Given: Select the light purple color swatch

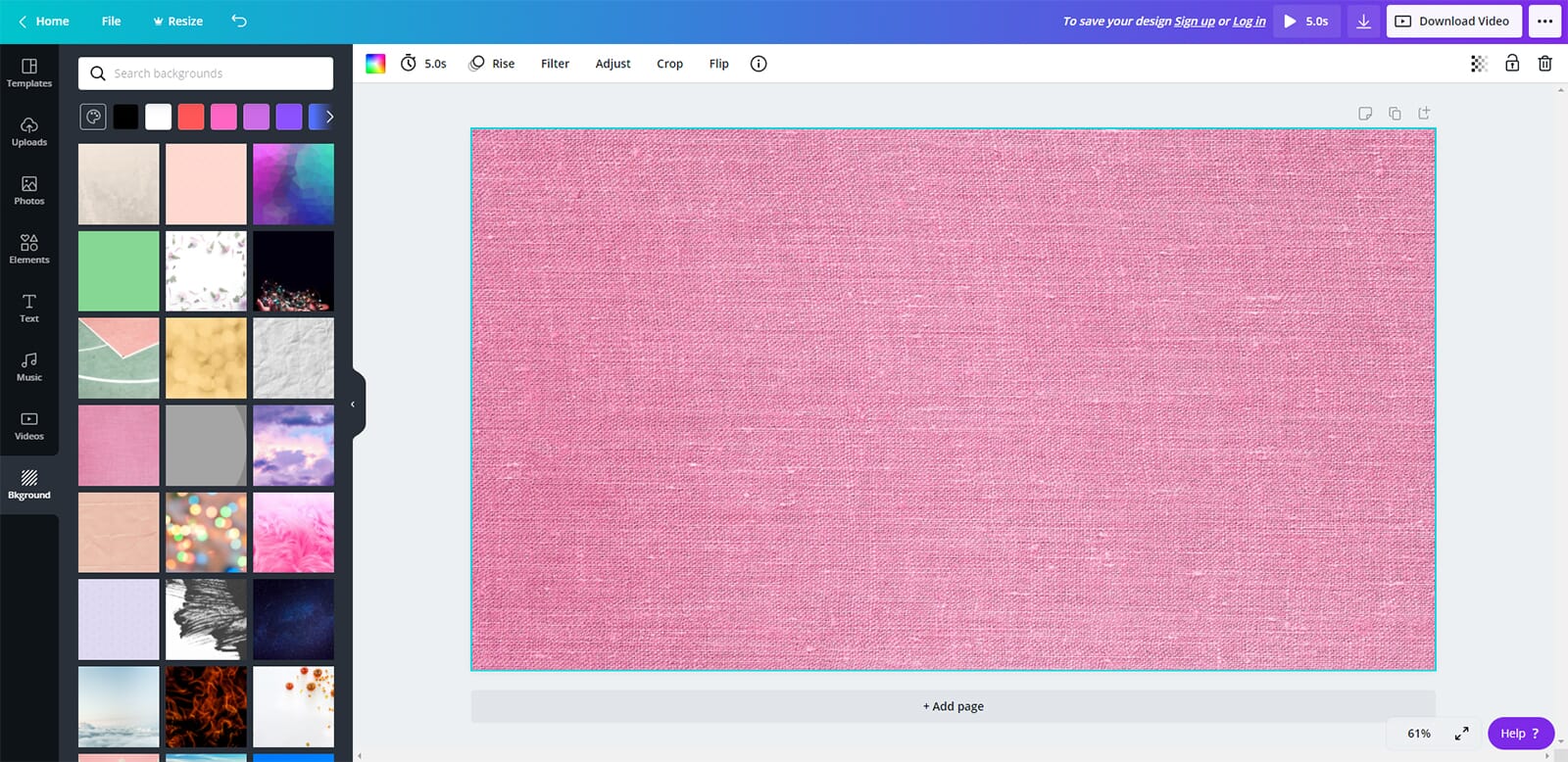Looking at the screenshot, I should pyautogui.click(x=256, y=118).
